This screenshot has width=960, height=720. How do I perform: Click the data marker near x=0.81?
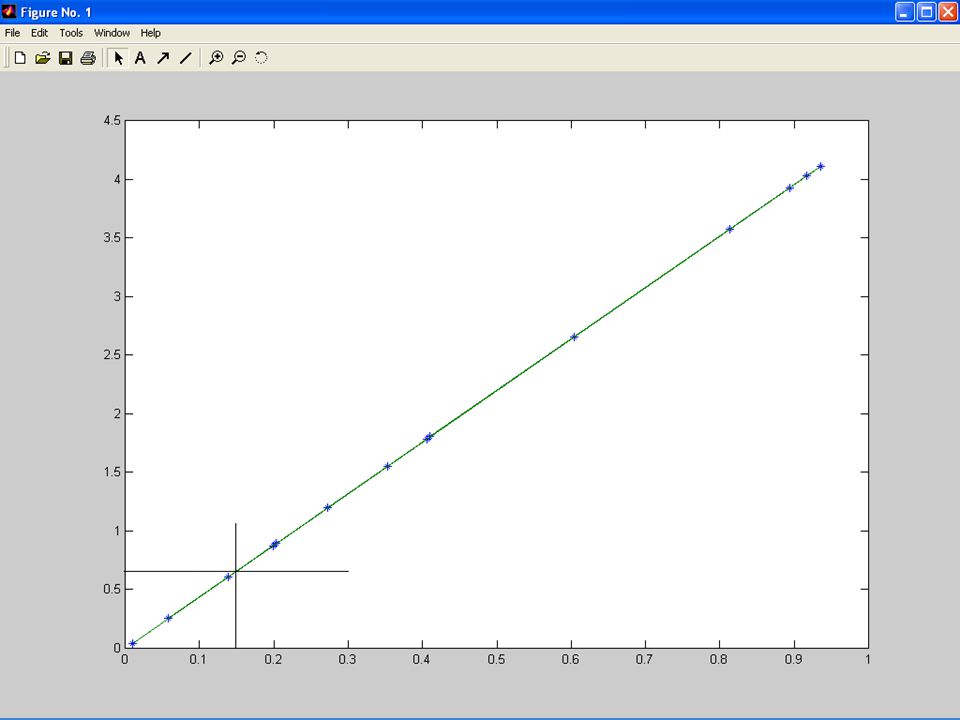pyautogui.click(x=729, y=229)
